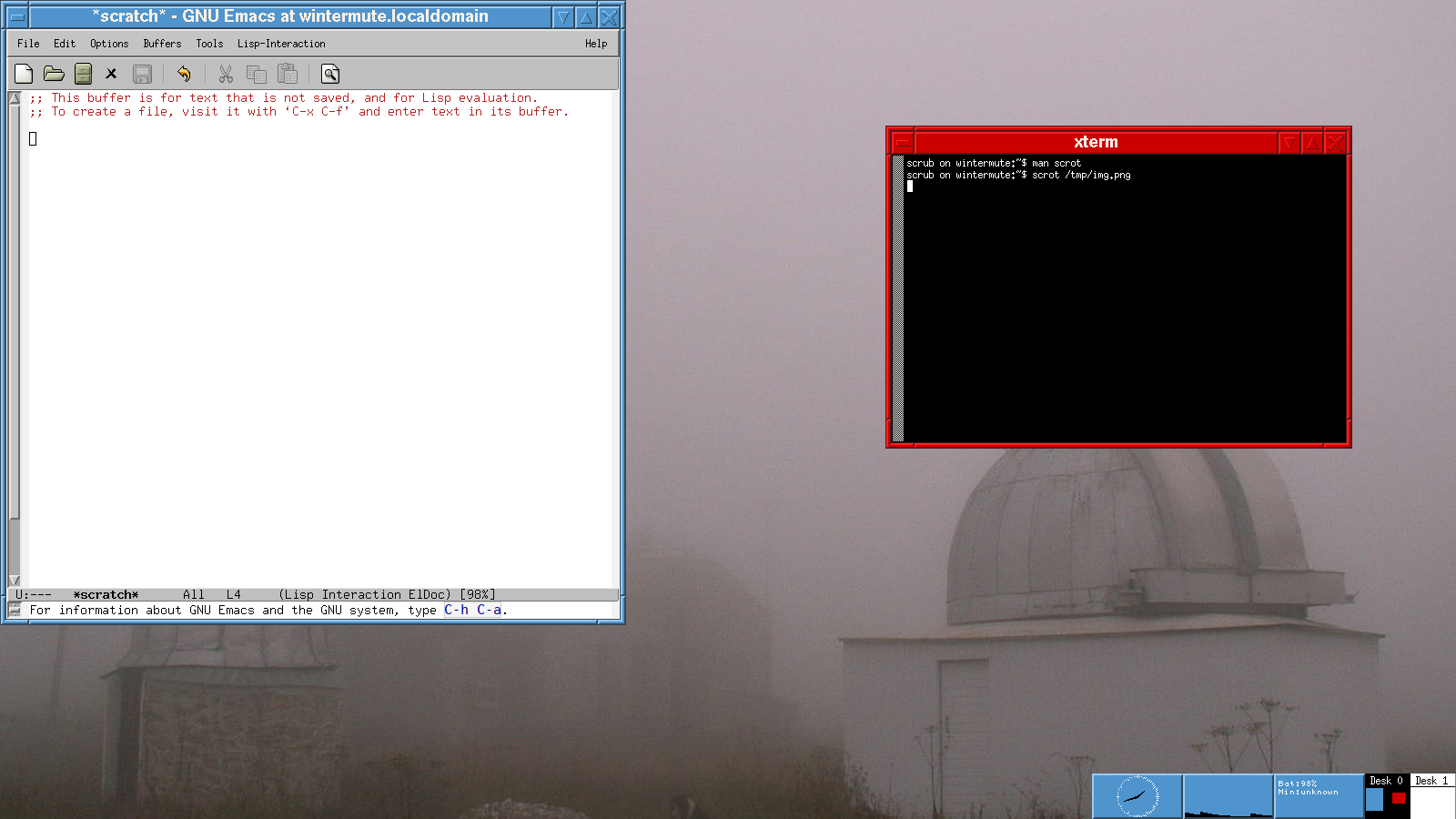The image size is (1456, 819).
Task: Click the Emacs scrollbar down arrow
Action: [14, 580]
